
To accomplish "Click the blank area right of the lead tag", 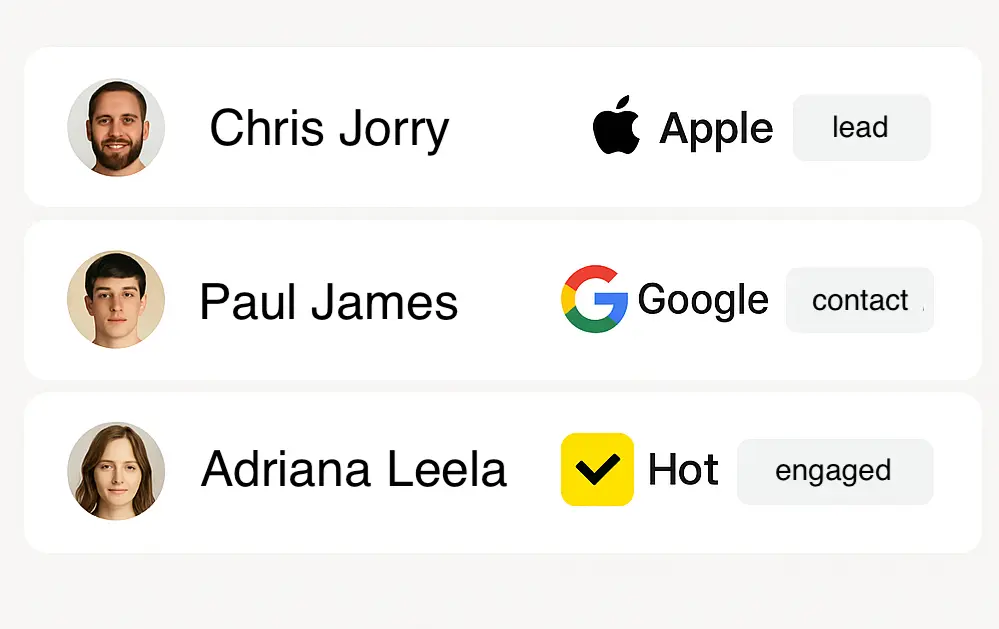I will (955, 128).
